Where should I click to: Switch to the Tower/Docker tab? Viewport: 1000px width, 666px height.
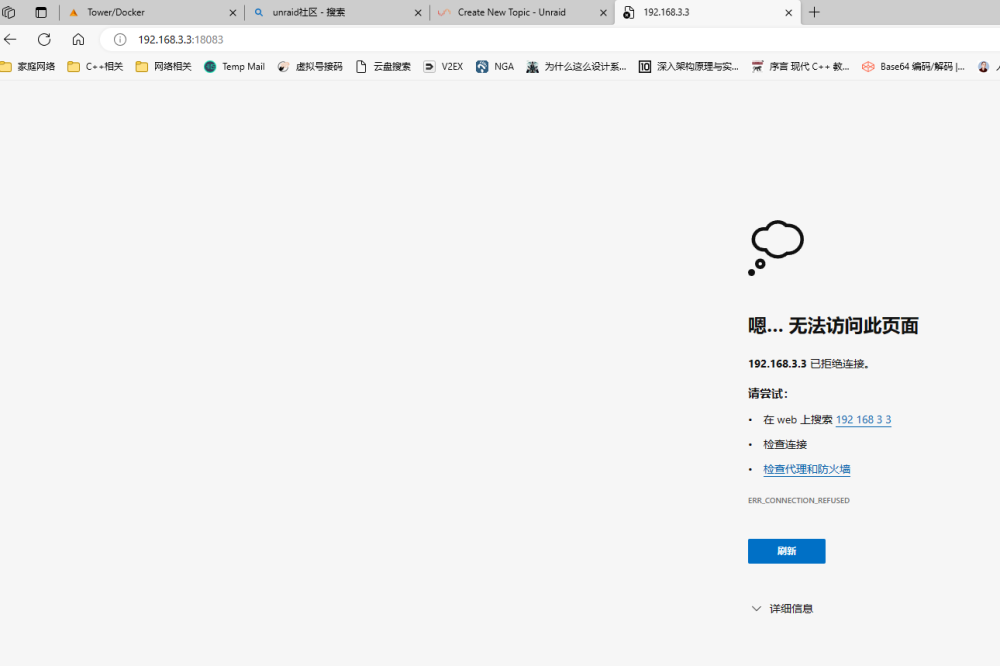click(x=152, y=12)
